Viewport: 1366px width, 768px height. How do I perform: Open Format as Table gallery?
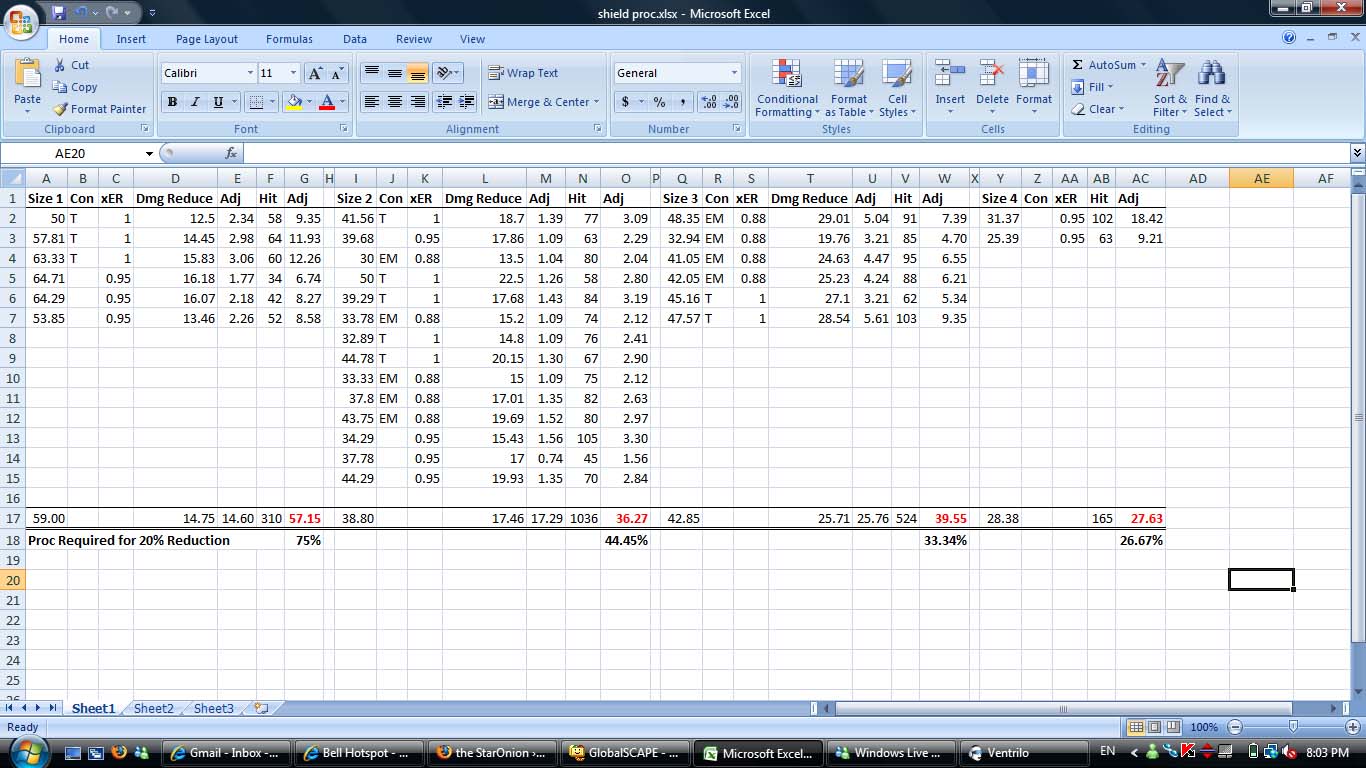pyautogui.click(x=849, y=88)
